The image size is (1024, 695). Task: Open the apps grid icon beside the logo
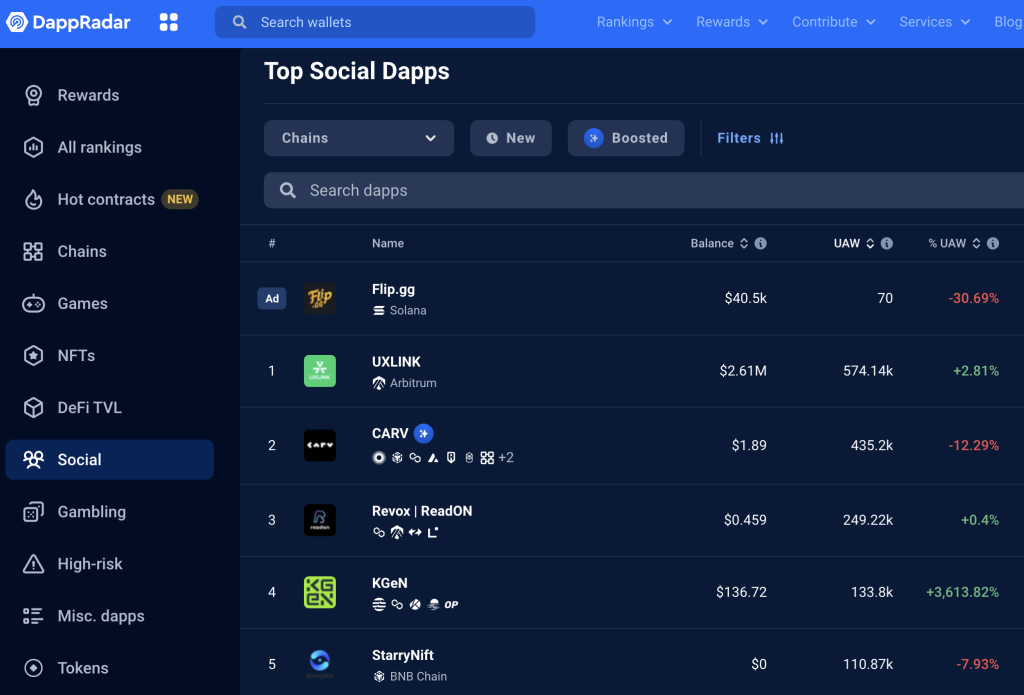169,22
